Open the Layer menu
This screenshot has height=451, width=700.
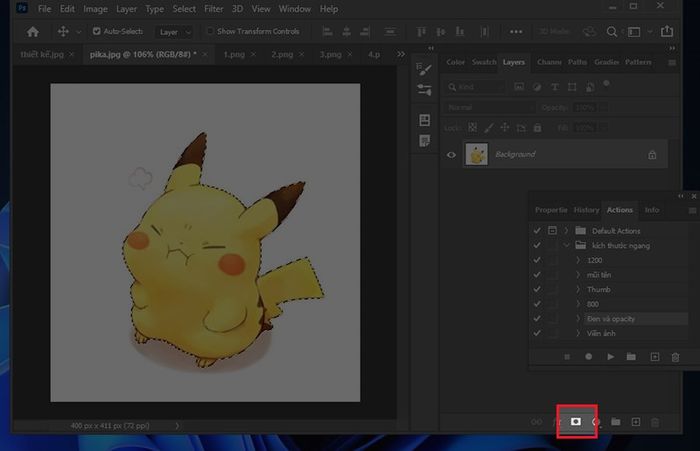[126, 9]
